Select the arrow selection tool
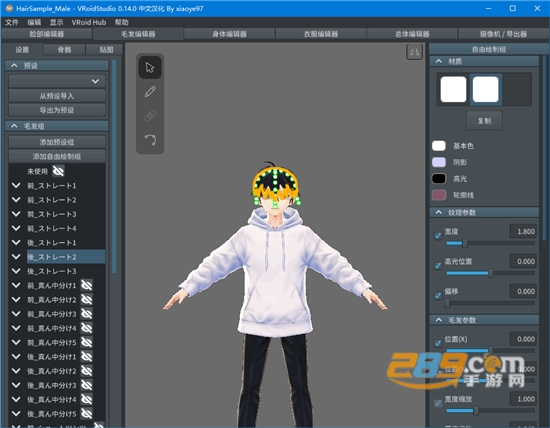Viewport: 550px width, 428px height. pos(150,67)
